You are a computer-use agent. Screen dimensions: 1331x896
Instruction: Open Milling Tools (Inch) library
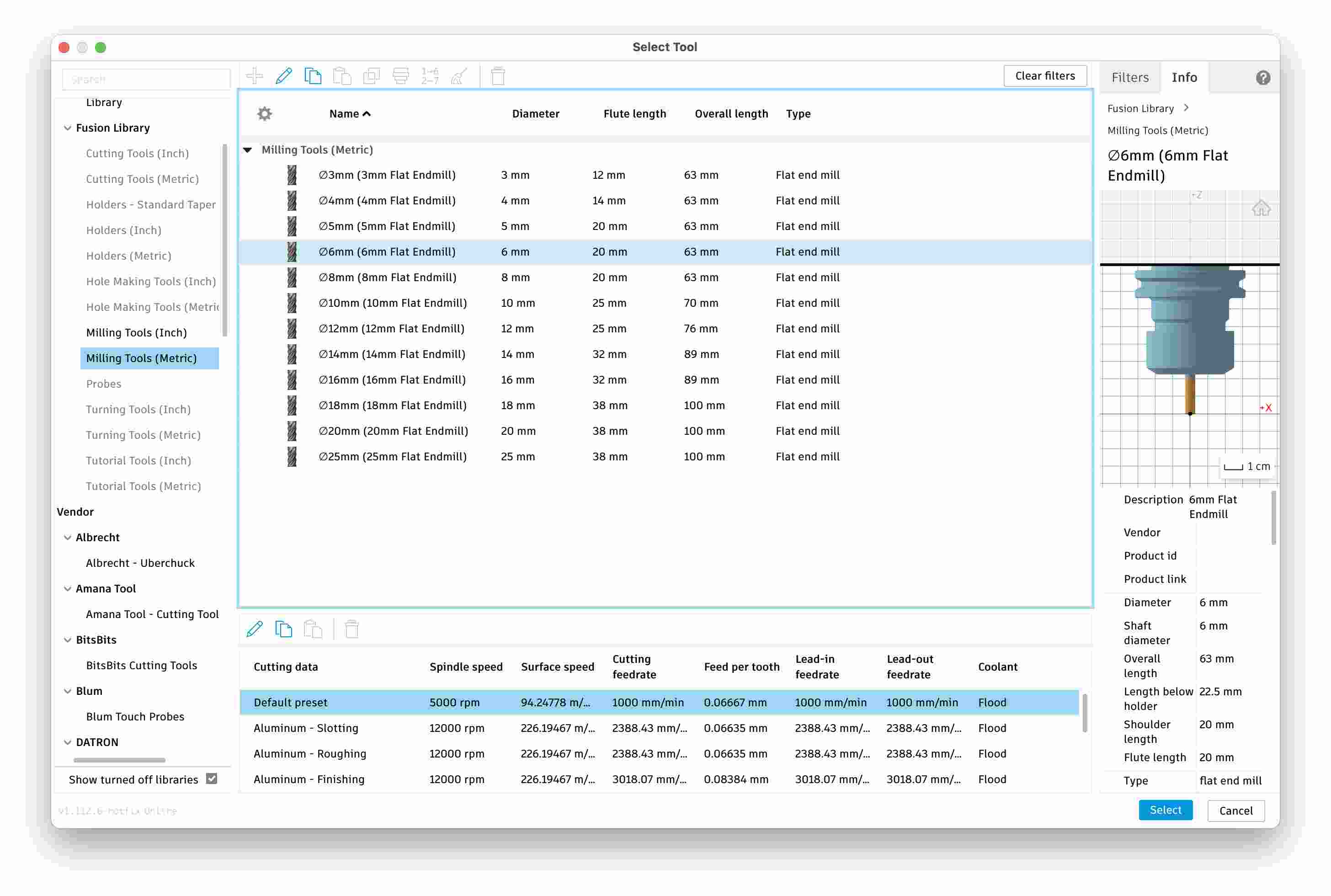click(137, 333)
